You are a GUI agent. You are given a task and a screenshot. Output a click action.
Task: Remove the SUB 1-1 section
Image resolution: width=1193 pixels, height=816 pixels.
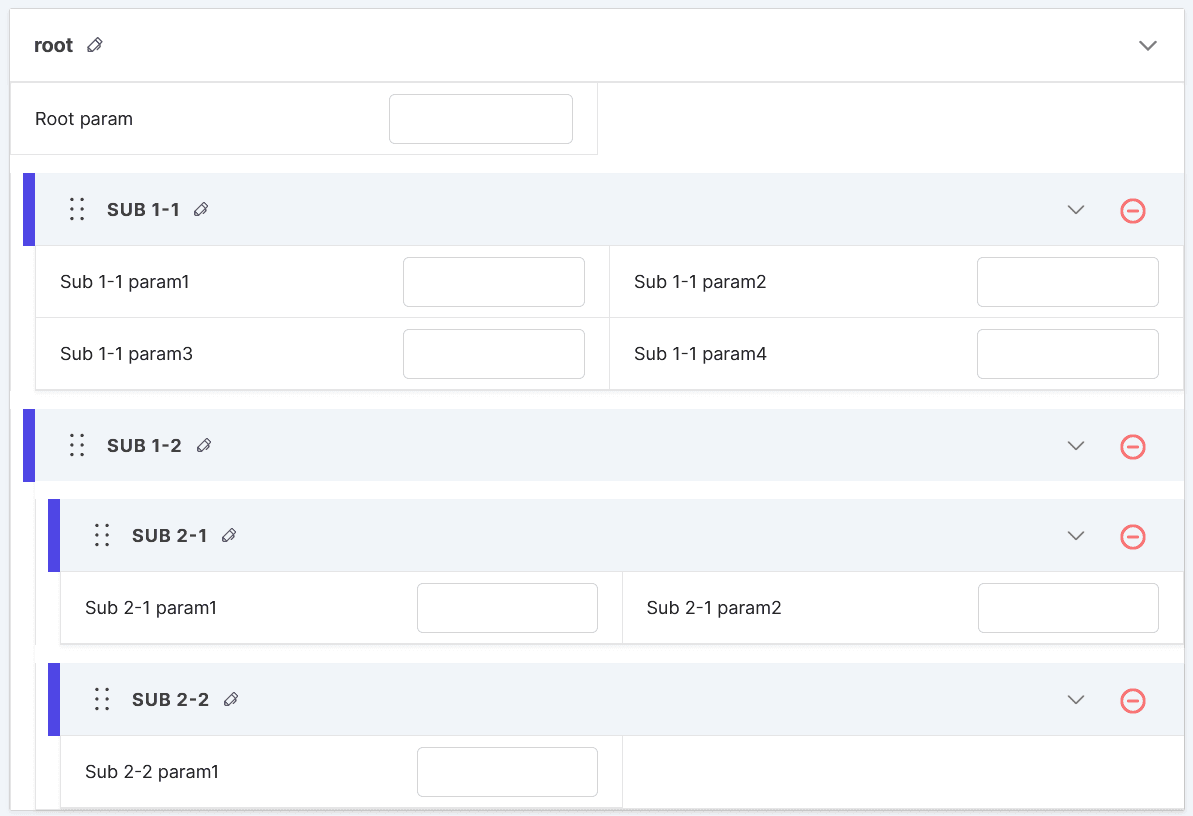(1133, 211)
